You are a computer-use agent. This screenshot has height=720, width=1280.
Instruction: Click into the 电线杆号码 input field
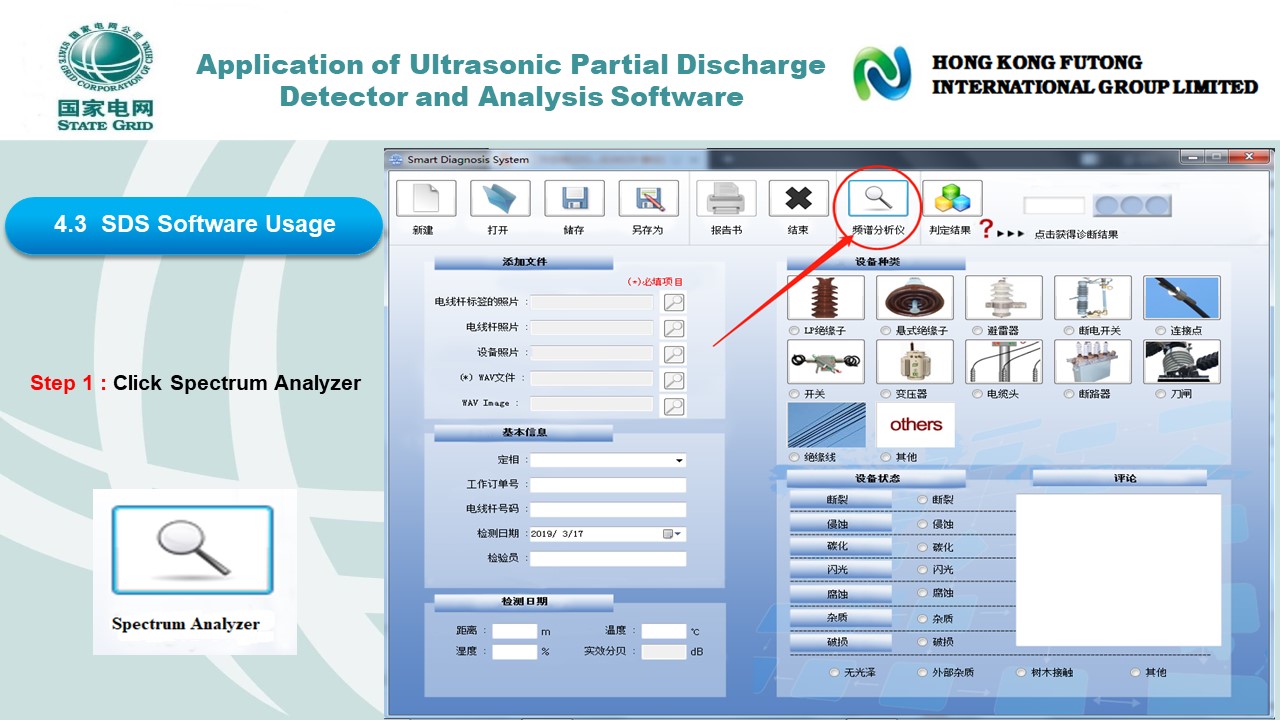[608, 510]
